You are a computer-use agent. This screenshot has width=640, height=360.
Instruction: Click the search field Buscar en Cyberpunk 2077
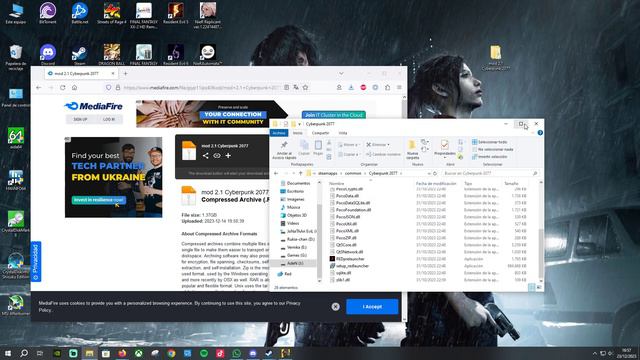(x=491, y=173)
